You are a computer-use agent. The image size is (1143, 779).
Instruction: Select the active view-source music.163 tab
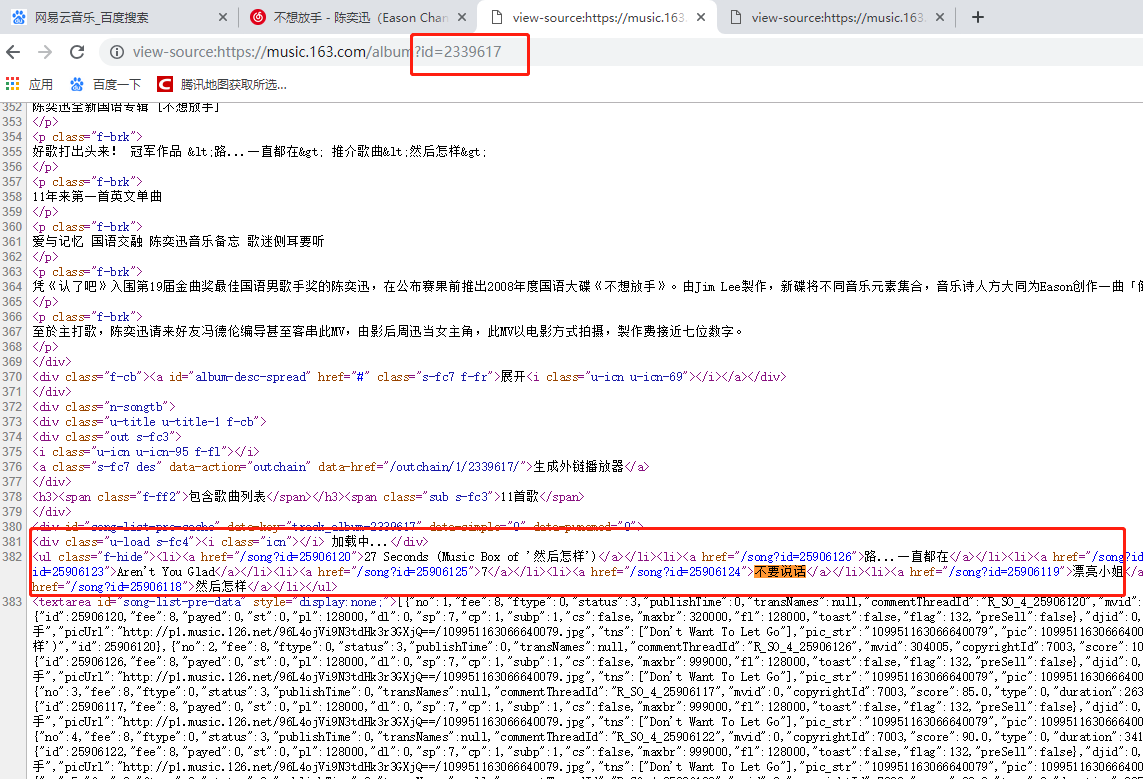tap(596, 17)
